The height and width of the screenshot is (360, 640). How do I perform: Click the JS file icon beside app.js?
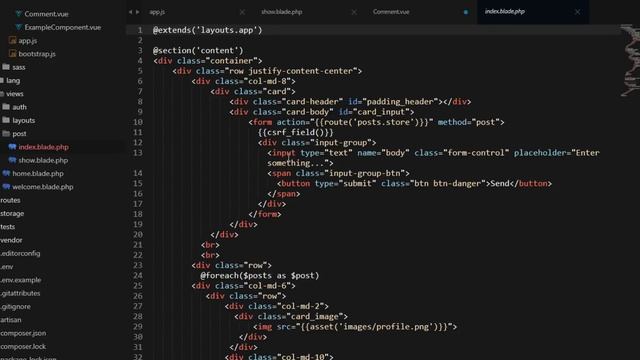[13, 40]
